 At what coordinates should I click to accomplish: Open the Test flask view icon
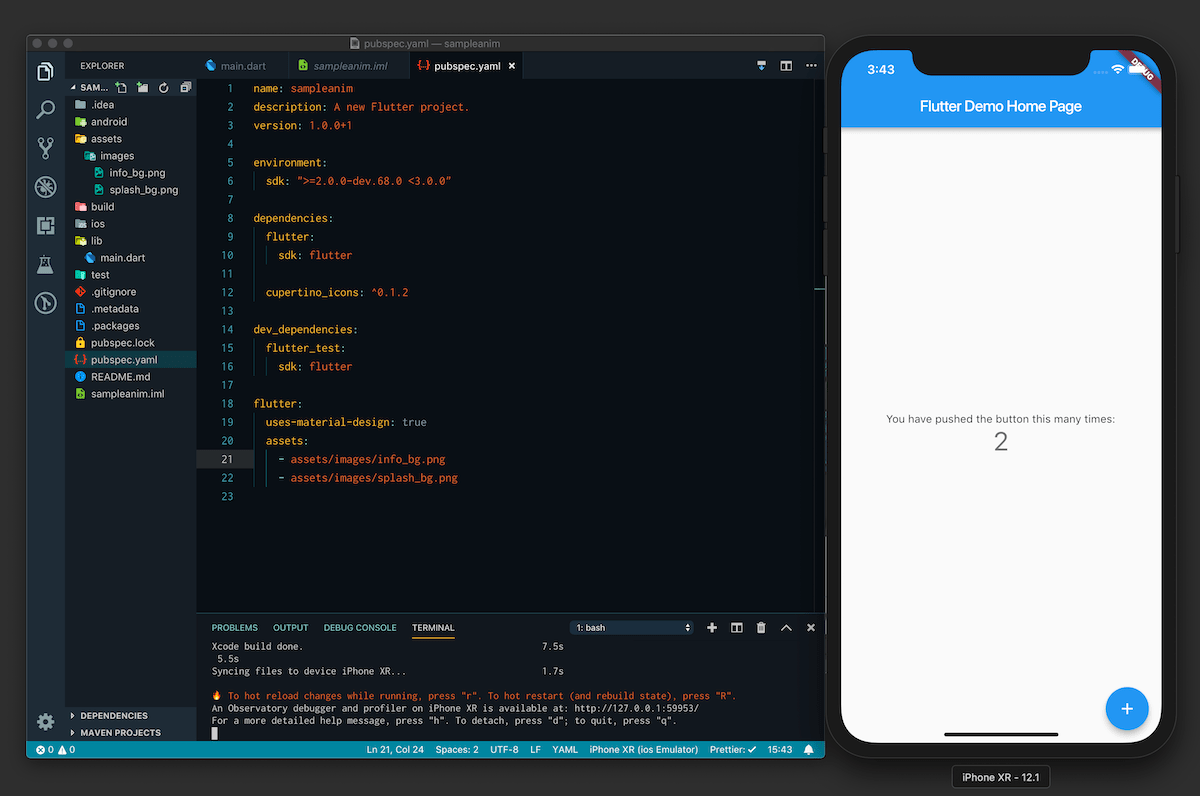coord(45,264)
